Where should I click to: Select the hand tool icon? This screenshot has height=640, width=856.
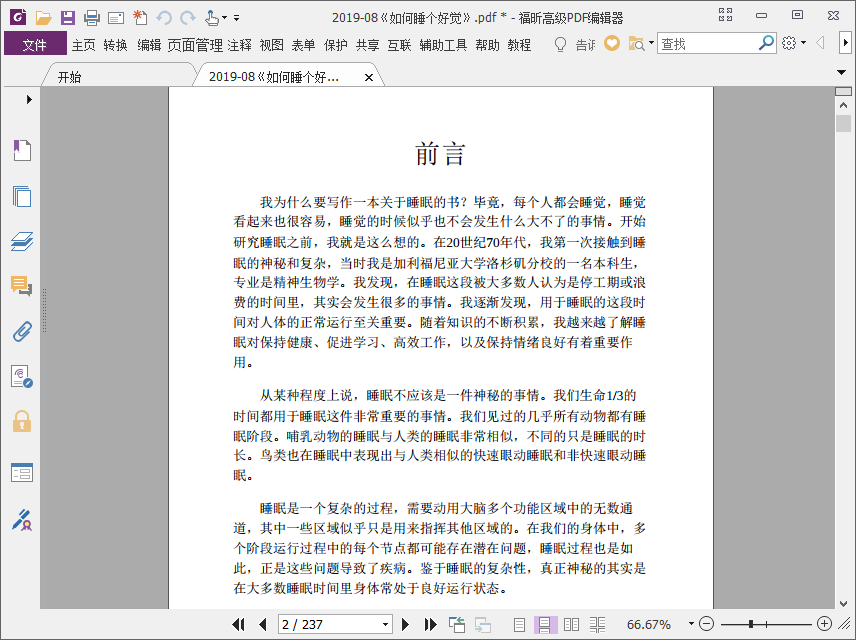[x=212, y=18]
